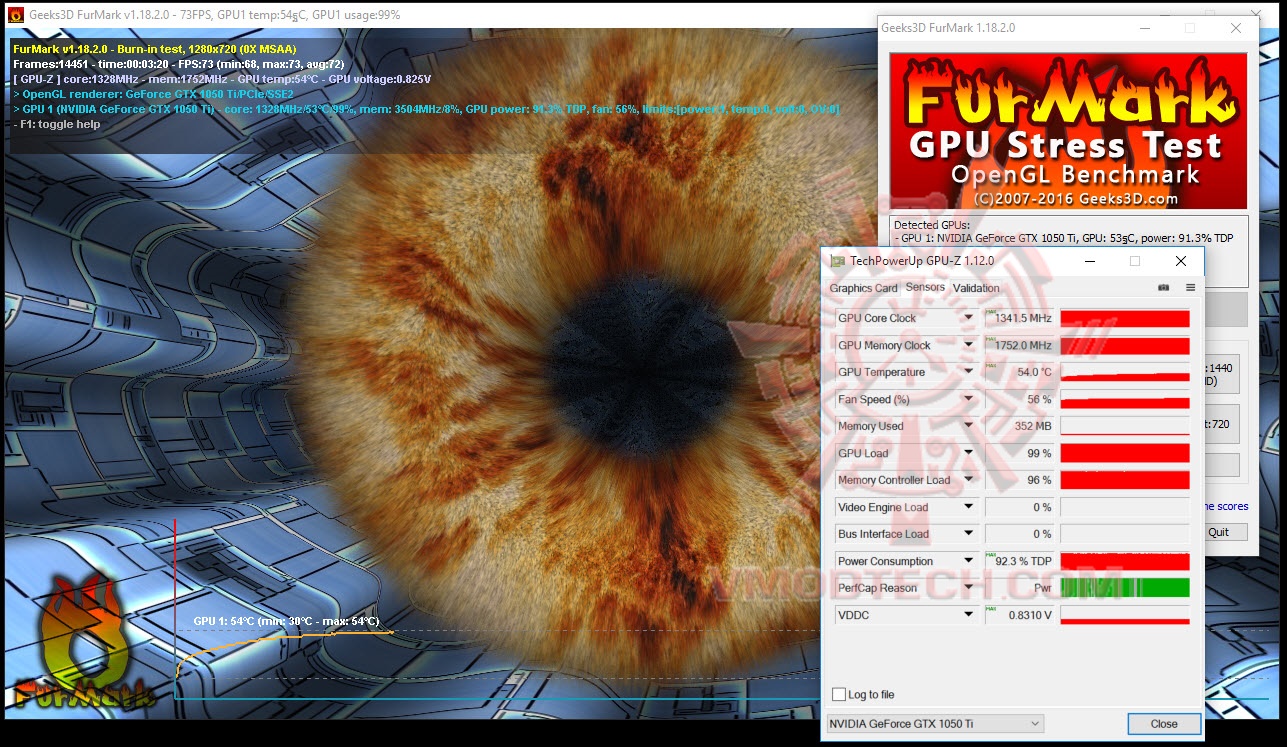
Task: Click the green PerfCap Reason graph
Action: coord(1125,588)
